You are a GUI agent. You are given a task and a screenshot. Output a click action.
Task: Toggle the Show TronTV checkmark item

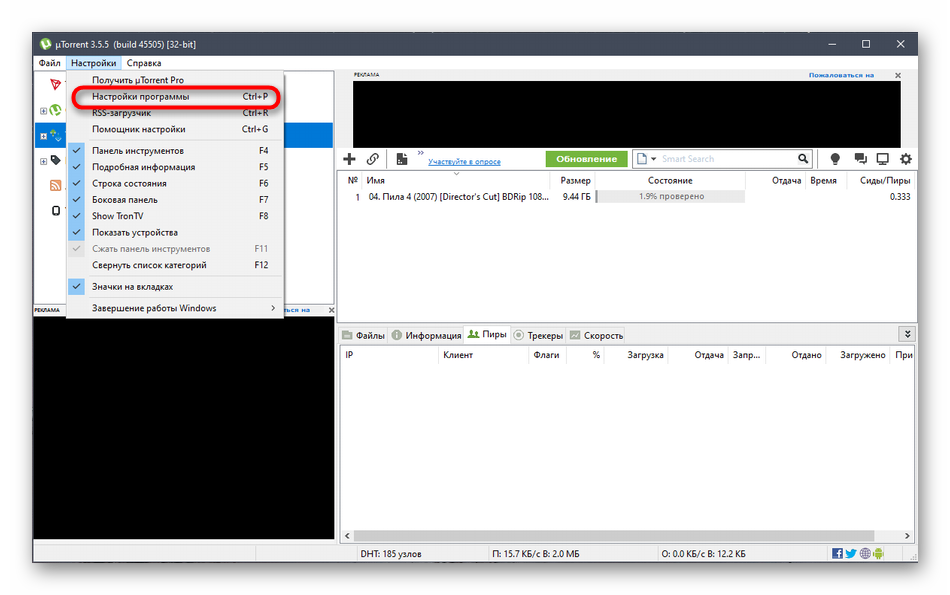(x=175, y=216)
